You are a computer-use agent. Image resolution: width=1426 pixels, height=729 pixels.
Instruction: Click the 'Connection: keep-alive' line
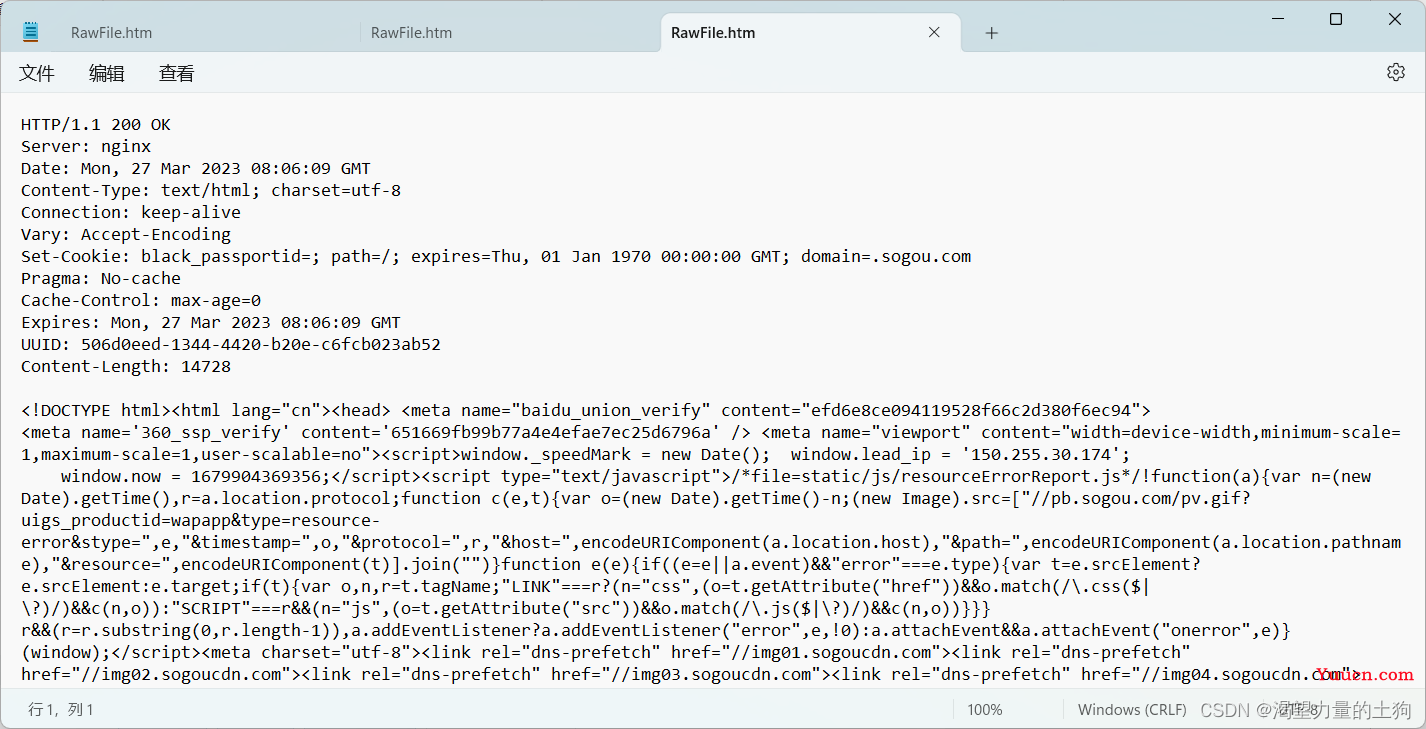coord(131,213)
